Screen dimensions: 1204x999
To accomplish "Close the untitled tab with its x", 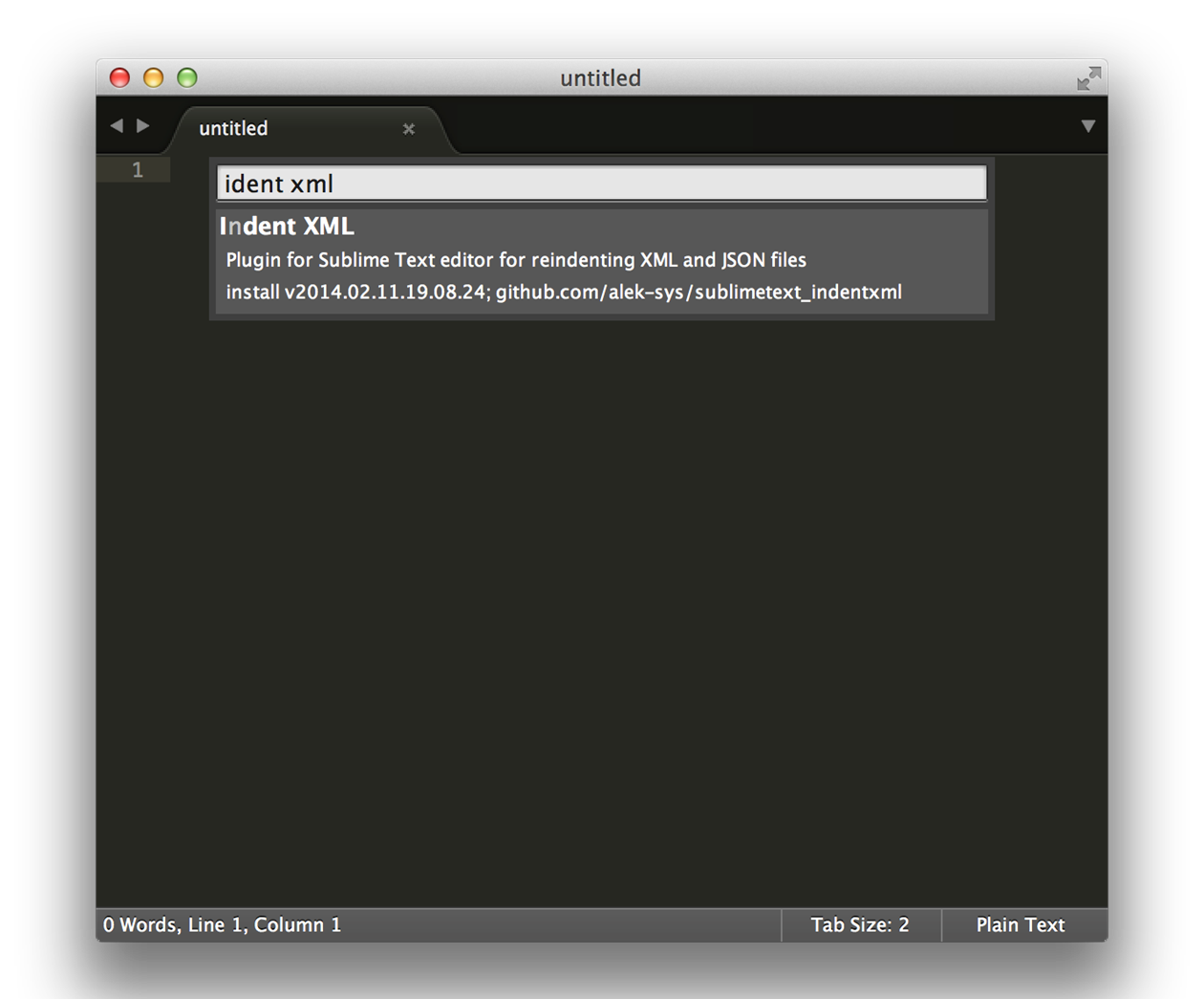I will (409, 129).
